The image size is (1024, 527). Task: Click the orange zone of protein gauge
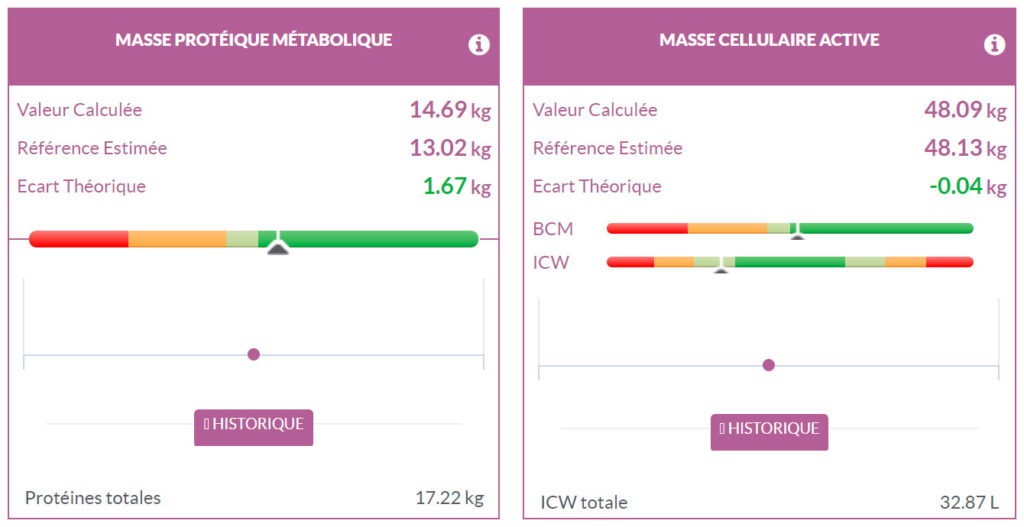point(177,239)
